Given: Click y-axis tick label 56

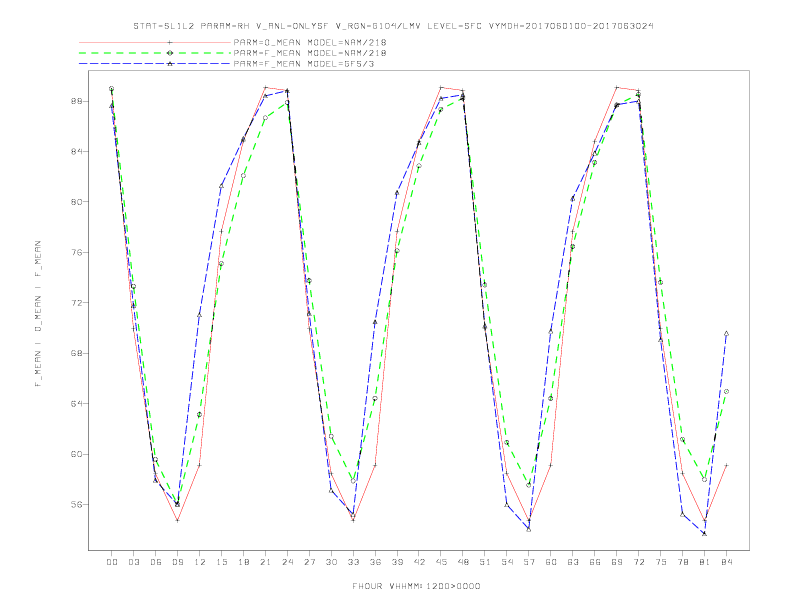Looking at the screenshot, I should (77, 504).
